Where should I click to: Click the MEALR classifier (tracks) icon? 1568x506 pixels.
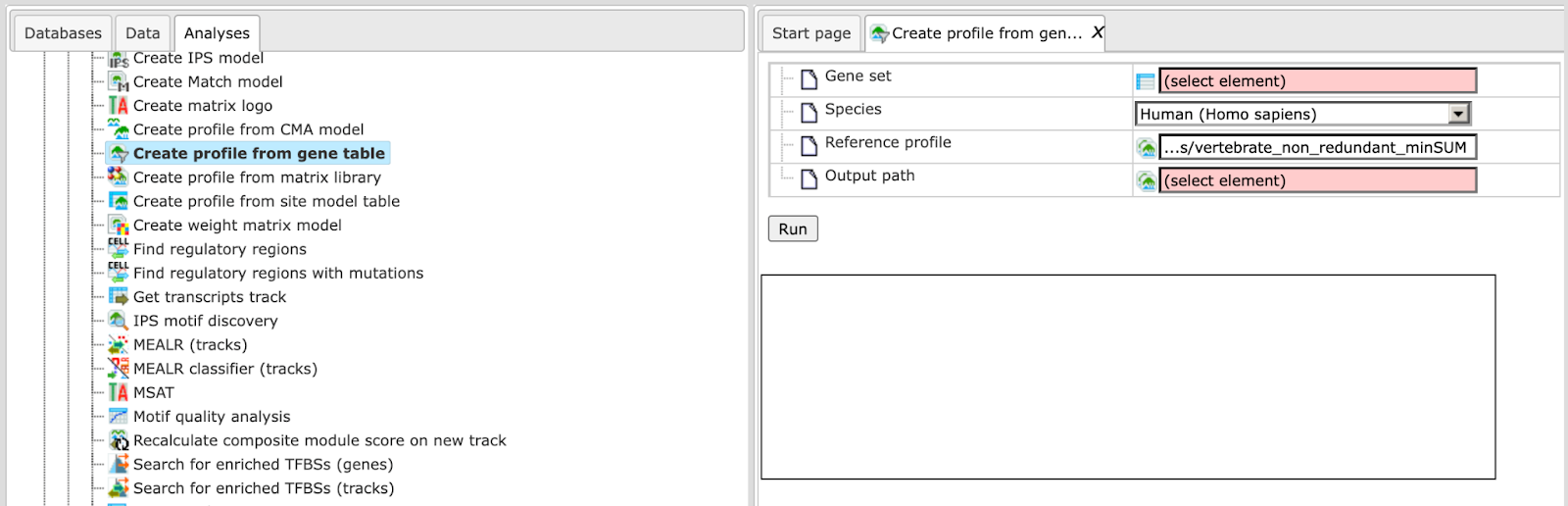click(x=119, y=369)
